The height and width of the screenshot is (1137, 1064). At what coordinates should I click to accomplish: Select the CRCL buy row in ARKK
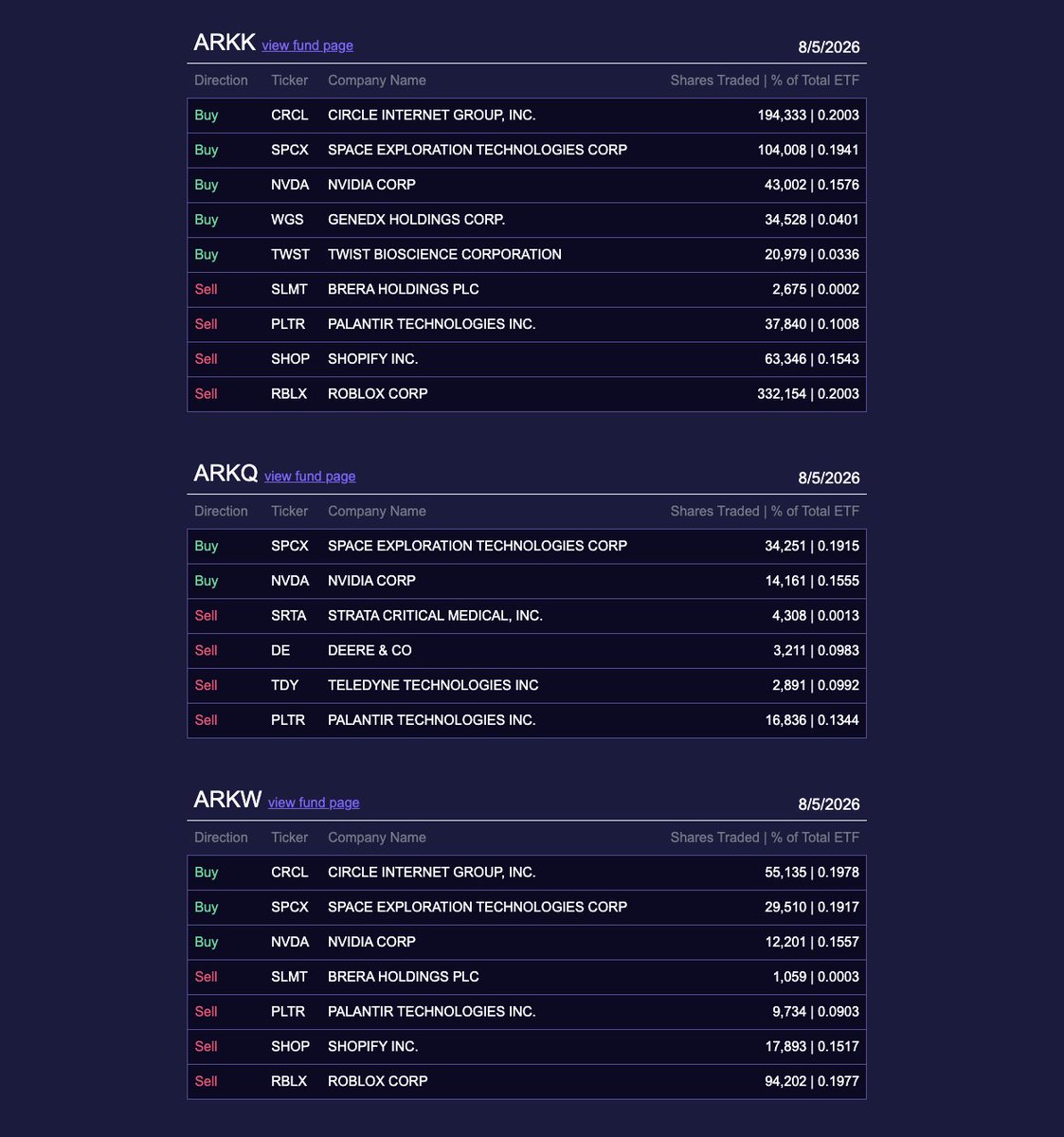point(527,116)
